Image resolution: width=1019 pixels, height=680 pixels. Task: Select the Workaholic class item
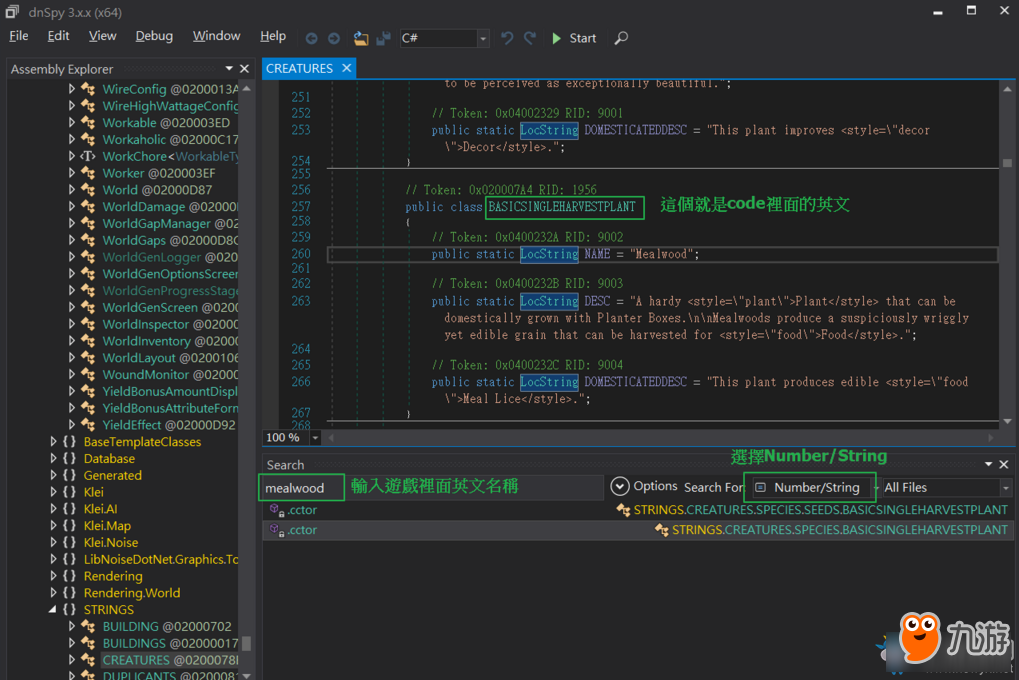click(170, 140)
